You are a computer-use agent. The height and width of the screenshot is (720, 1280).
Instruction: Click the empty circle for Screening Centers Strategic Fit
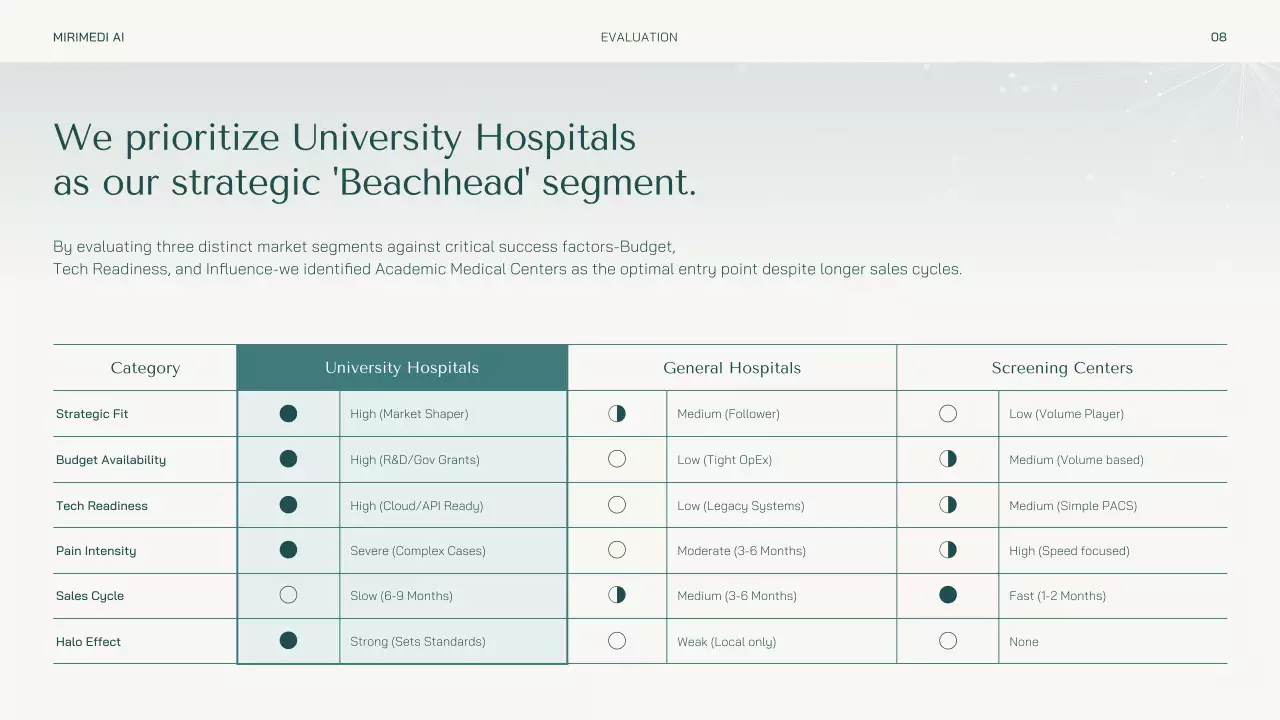click(x=948, y=414)
